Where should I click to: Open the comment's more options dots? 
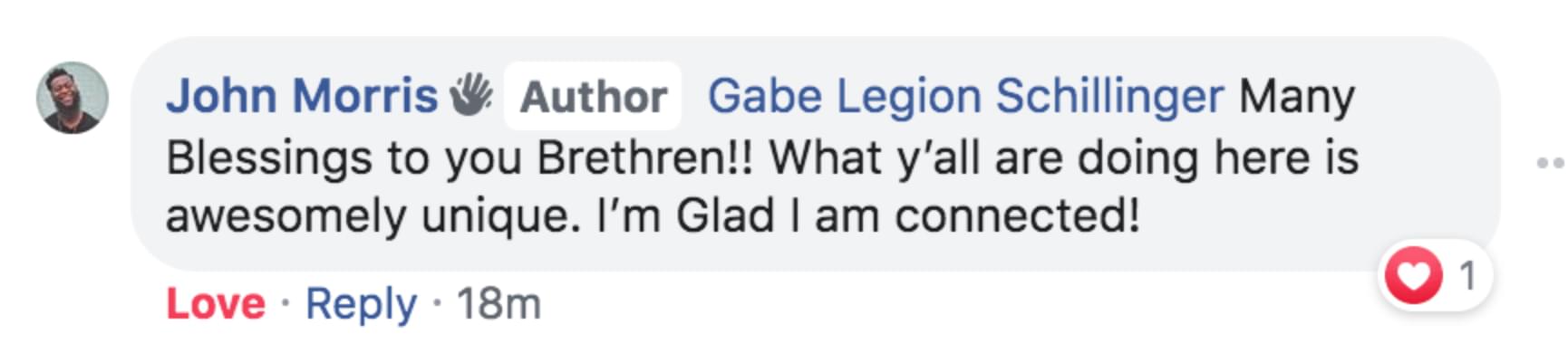1551,163
